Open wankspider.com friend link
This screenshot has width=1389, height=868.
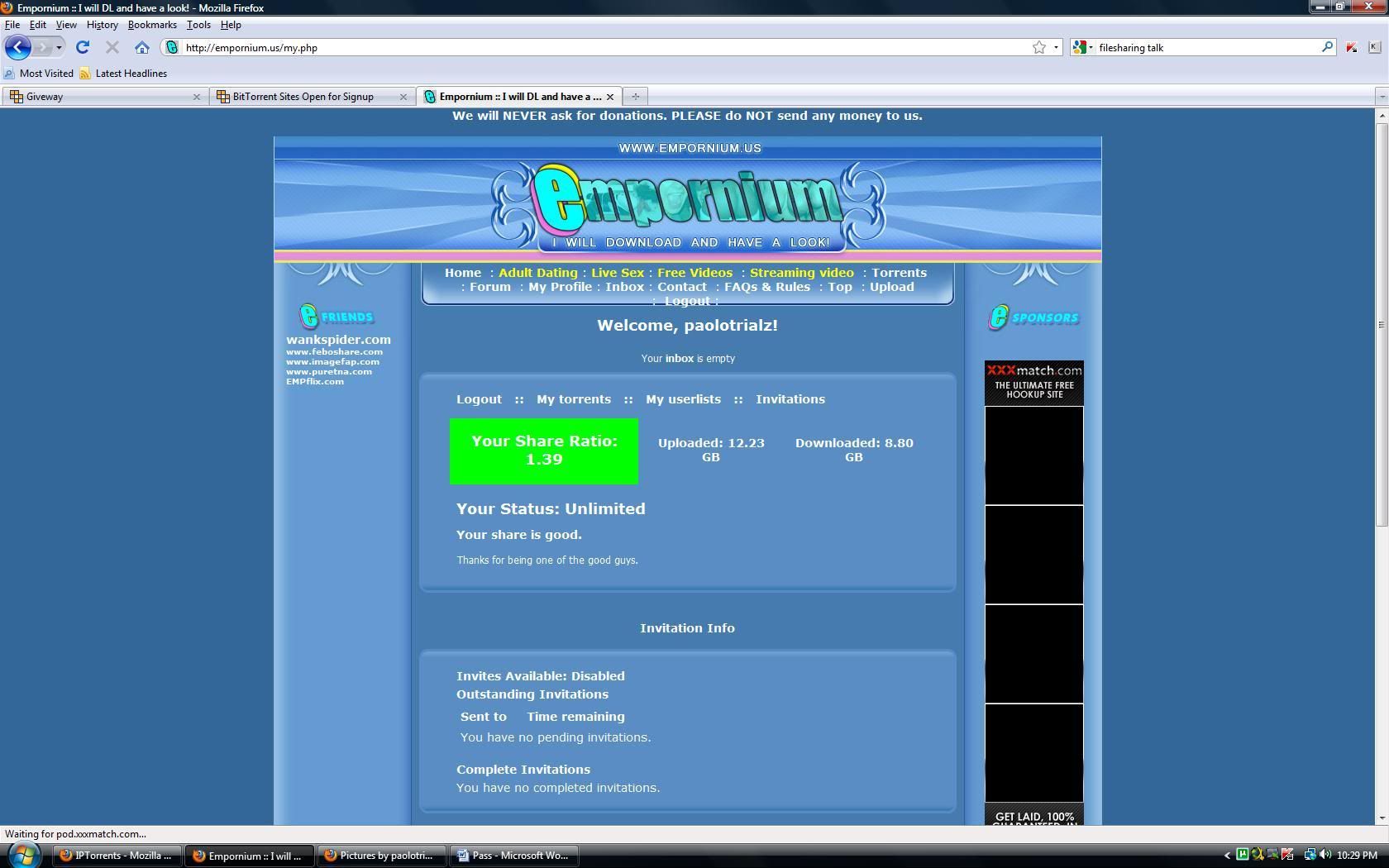pos(338,340)
